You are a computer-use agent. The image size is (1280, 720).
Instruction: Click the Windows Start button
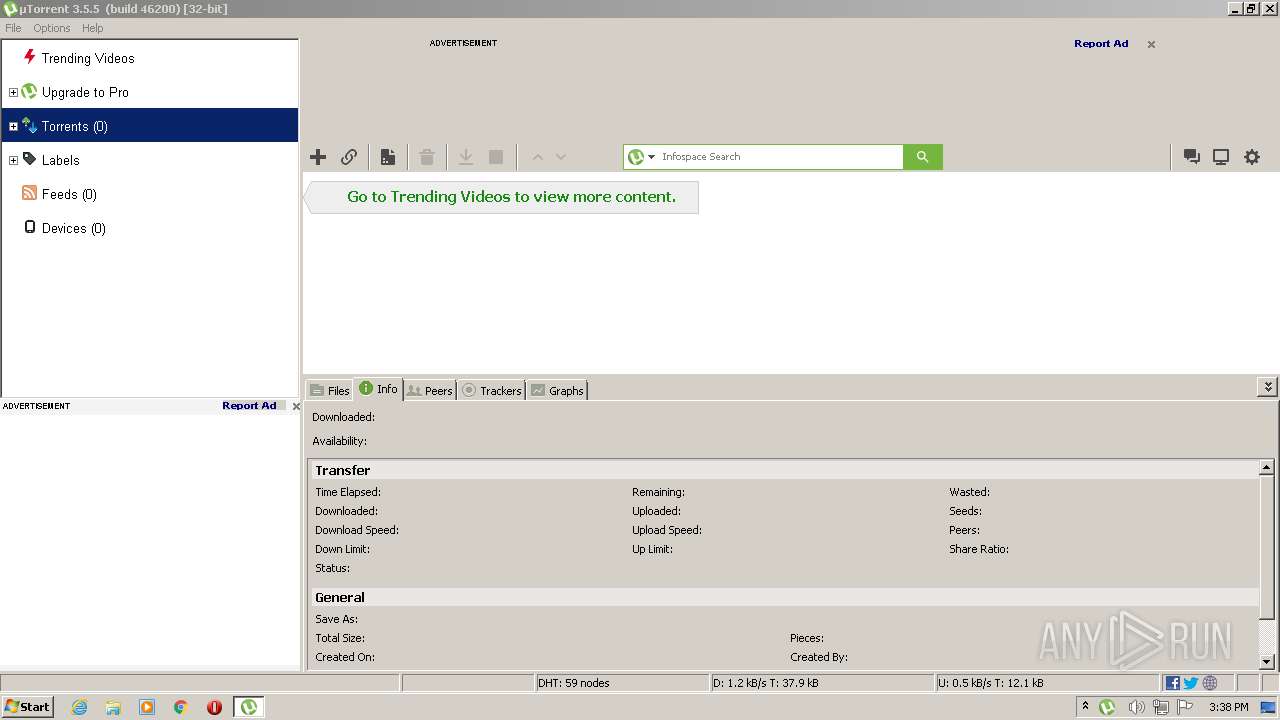[27, 707]
